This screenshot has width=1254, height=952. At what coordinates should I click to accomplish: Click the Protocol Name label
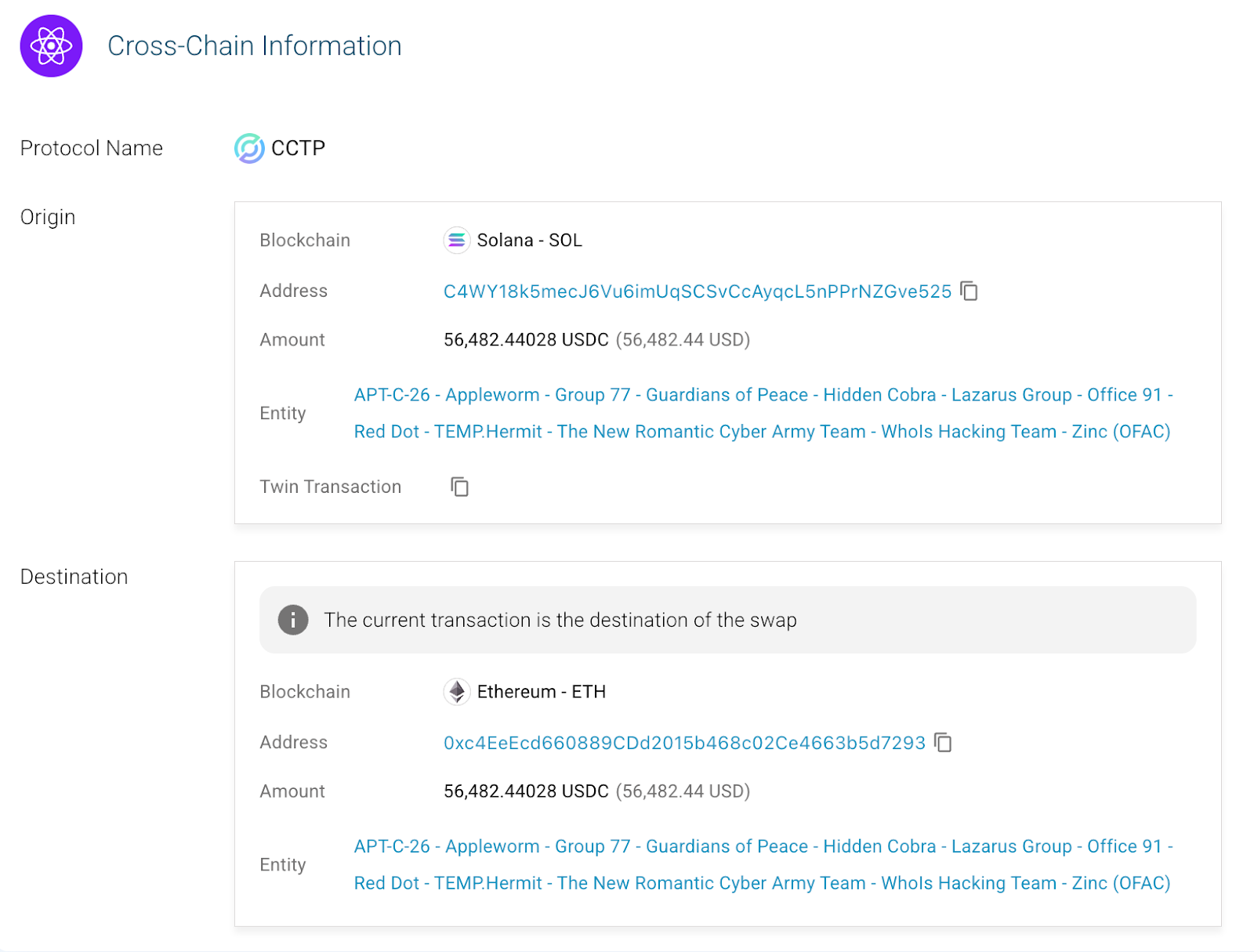pos(92,148)
